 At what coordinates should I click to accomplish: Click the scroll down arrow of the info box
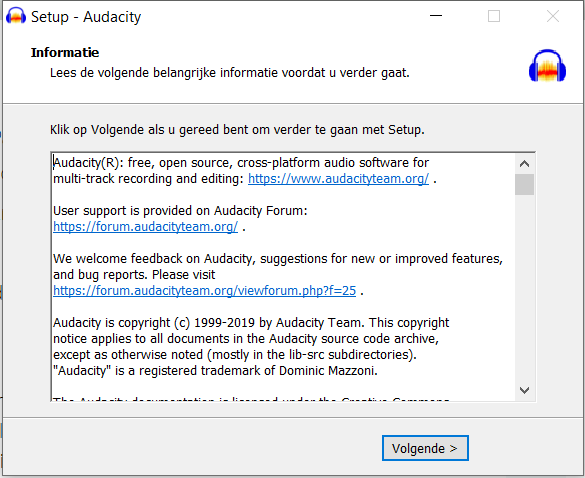tap(525, 390)
